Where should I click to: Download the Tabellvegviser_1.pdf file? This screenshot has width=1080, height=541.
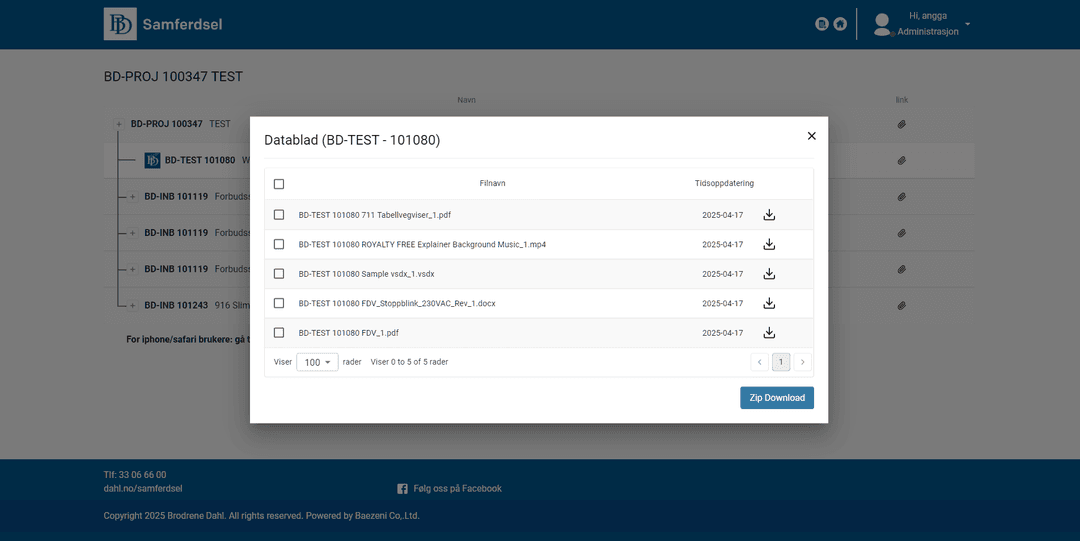tap(769, 215)
